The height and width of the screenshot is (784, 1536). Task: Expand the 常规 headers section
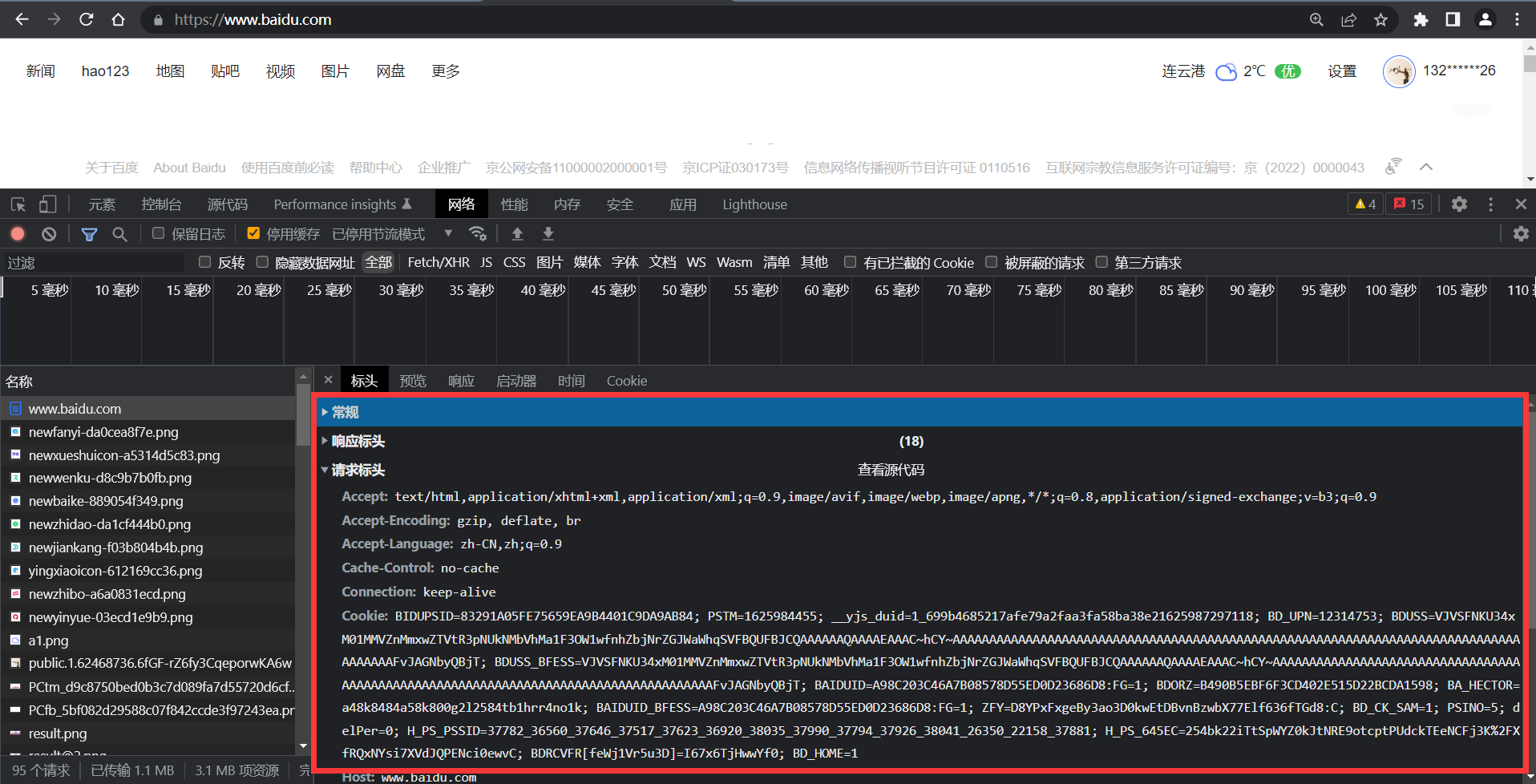coord(345,412)
